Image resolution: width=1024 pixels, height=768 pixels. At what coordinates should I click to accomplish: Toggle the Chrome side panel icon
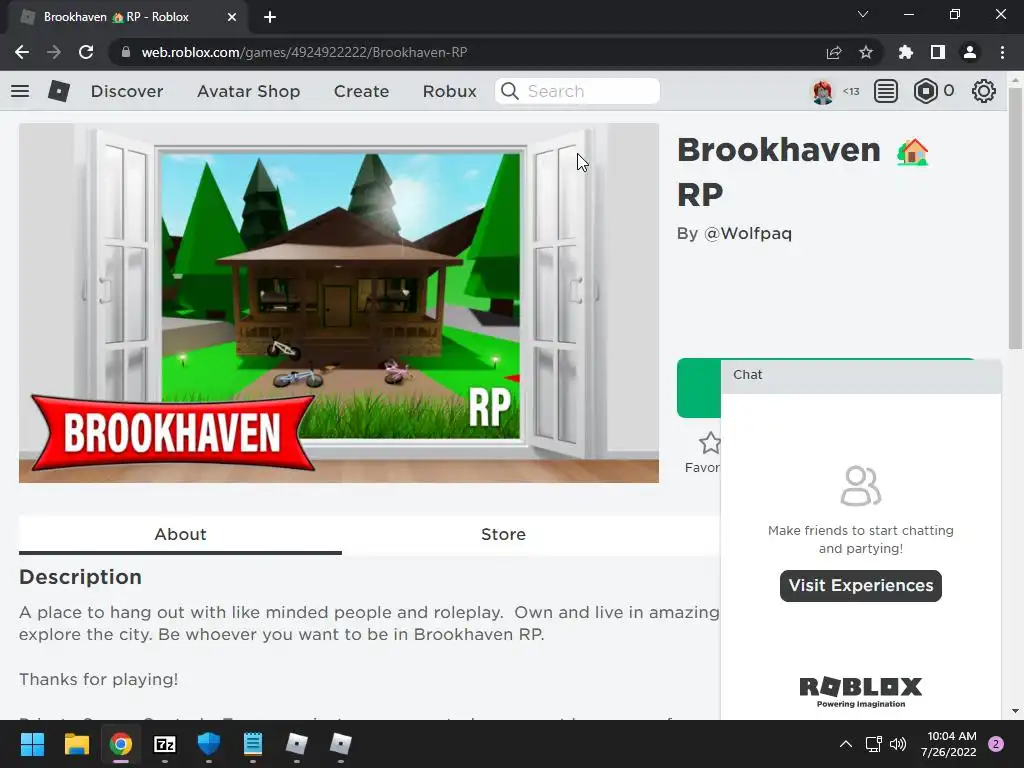[937, 52]
